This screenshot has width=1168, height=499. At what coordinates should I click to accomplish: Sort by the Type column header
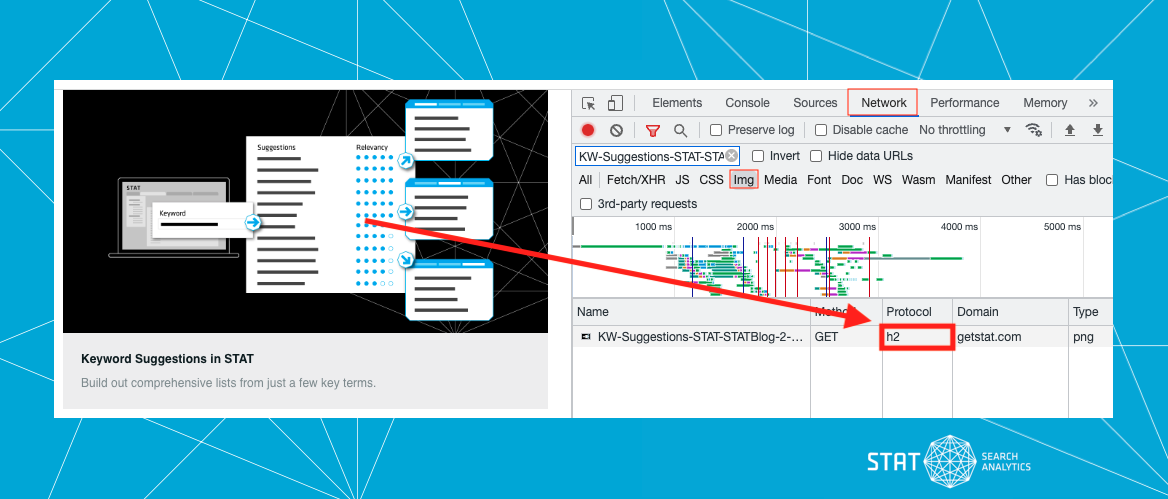tap(1091, 312)
